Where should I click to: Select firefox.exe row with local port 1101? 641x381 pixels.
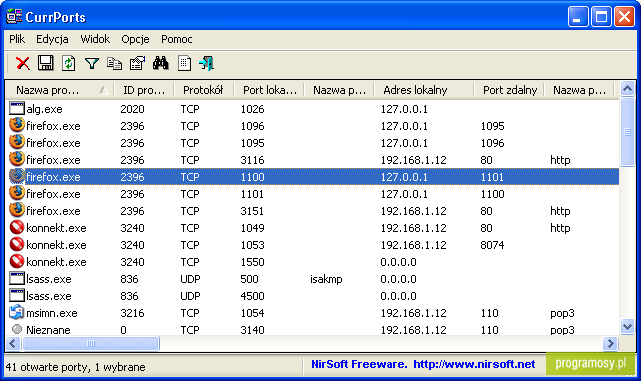tap(312, 194)
